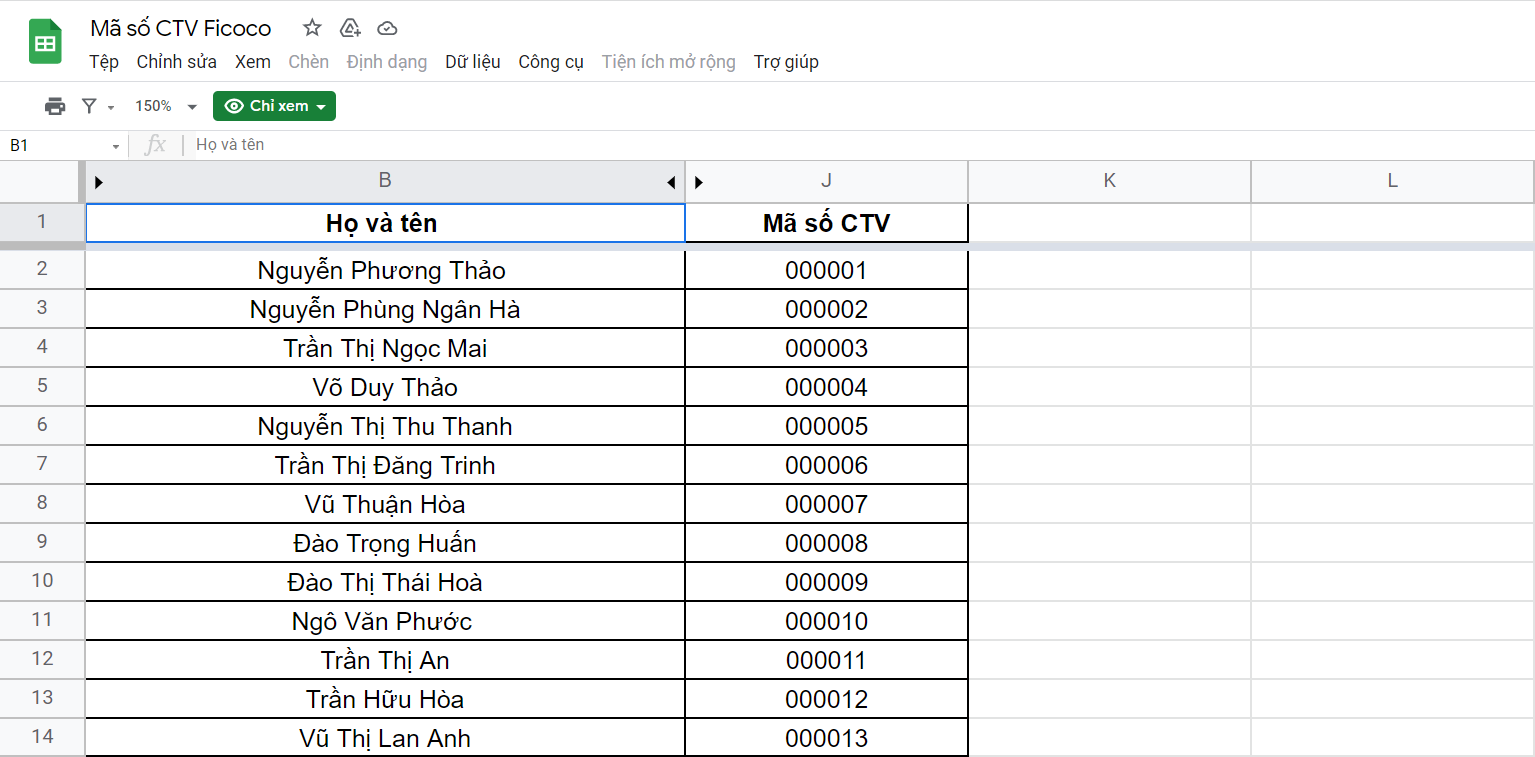Click the fx formula icon
Image resolution: width=1535 pixels, height=757 pixels.
click(155, 145)
